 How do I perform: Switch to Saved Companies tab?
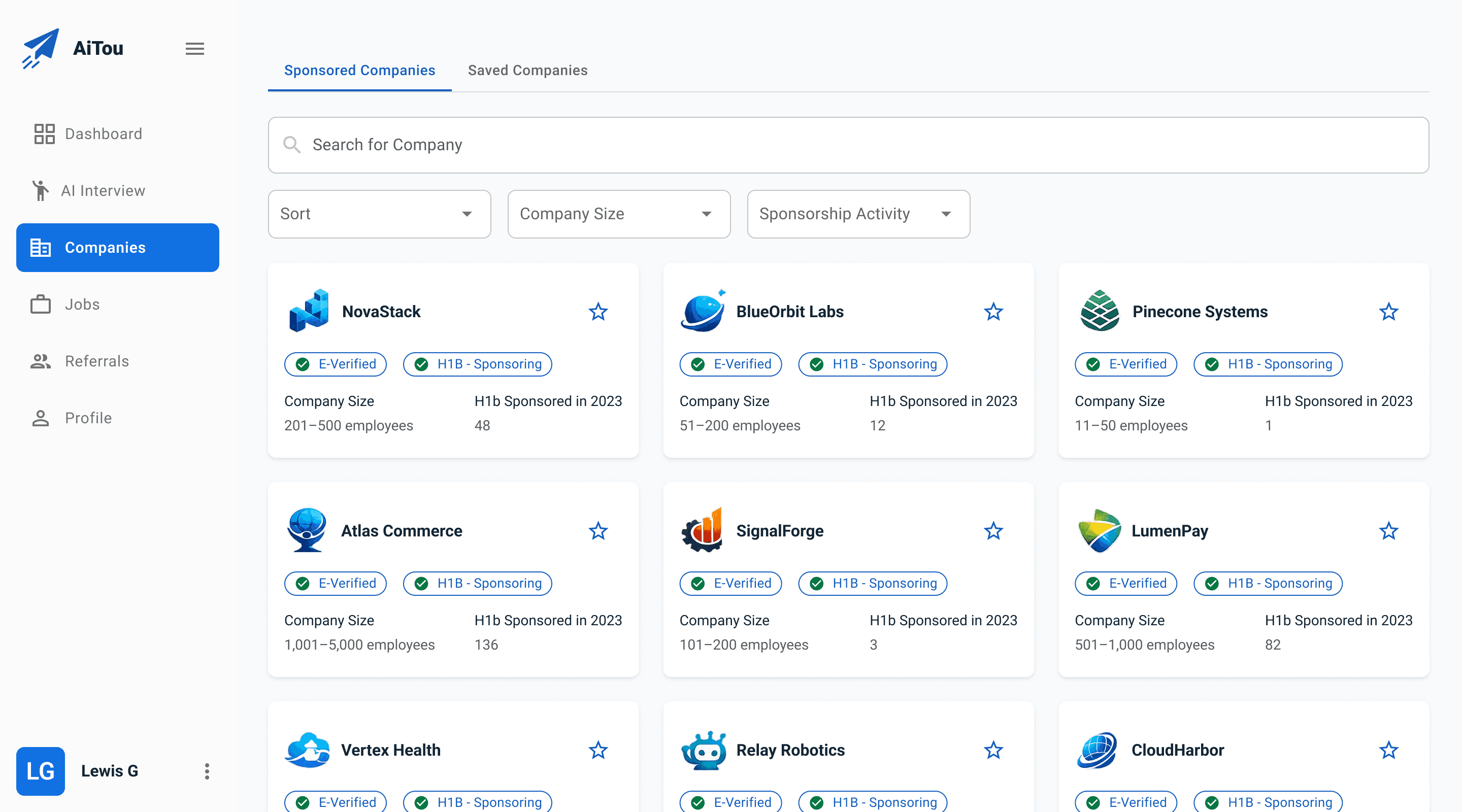527,71
